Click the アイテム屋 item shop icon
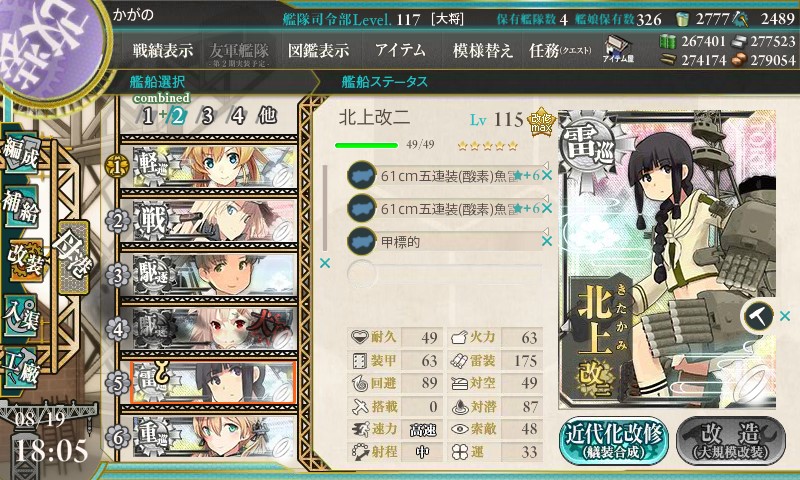 point(618,50)
